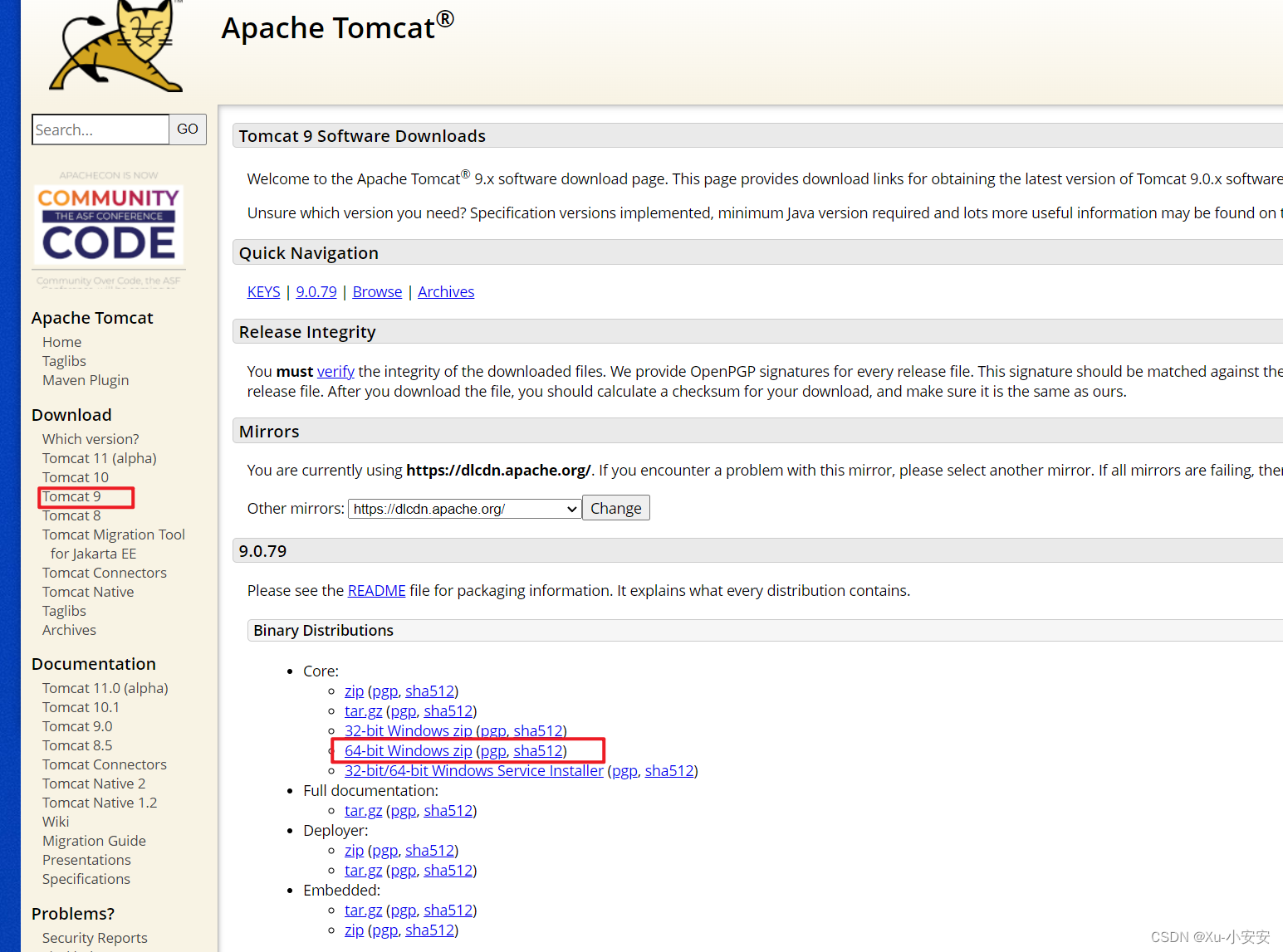The width and height of the screenshot is (1283, 952).
Task: Download the Embedded zip file
Action: coord(354,930)
